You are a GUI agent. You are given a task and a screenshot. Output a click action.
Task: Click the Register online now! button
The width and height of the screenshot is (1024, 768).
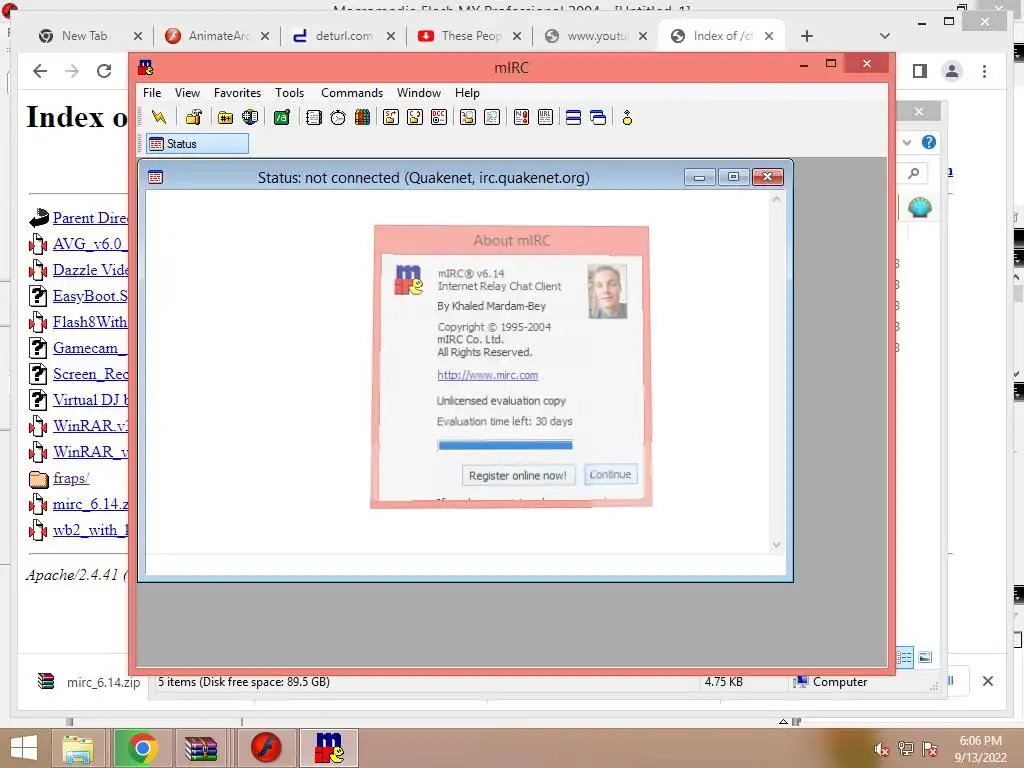(518, 475)
